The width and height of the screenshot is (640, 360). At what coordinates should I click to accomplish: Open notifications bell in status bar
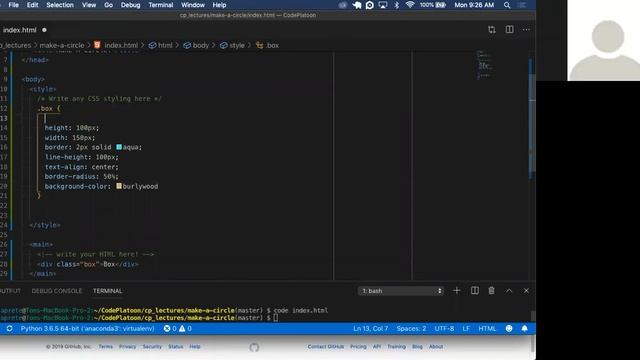(x=524, y=329)
